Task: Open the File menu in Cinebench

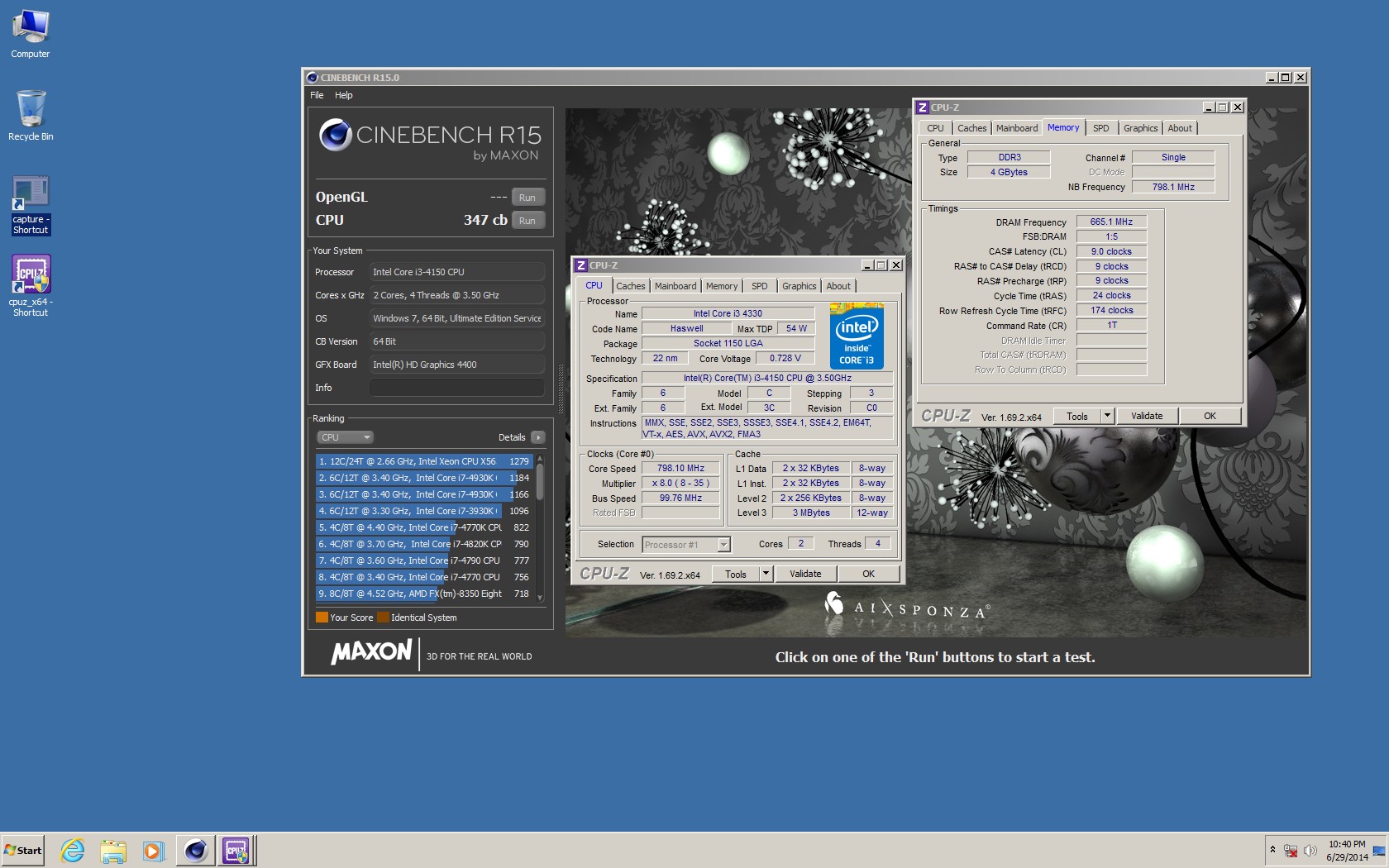Action: (317, 95)
